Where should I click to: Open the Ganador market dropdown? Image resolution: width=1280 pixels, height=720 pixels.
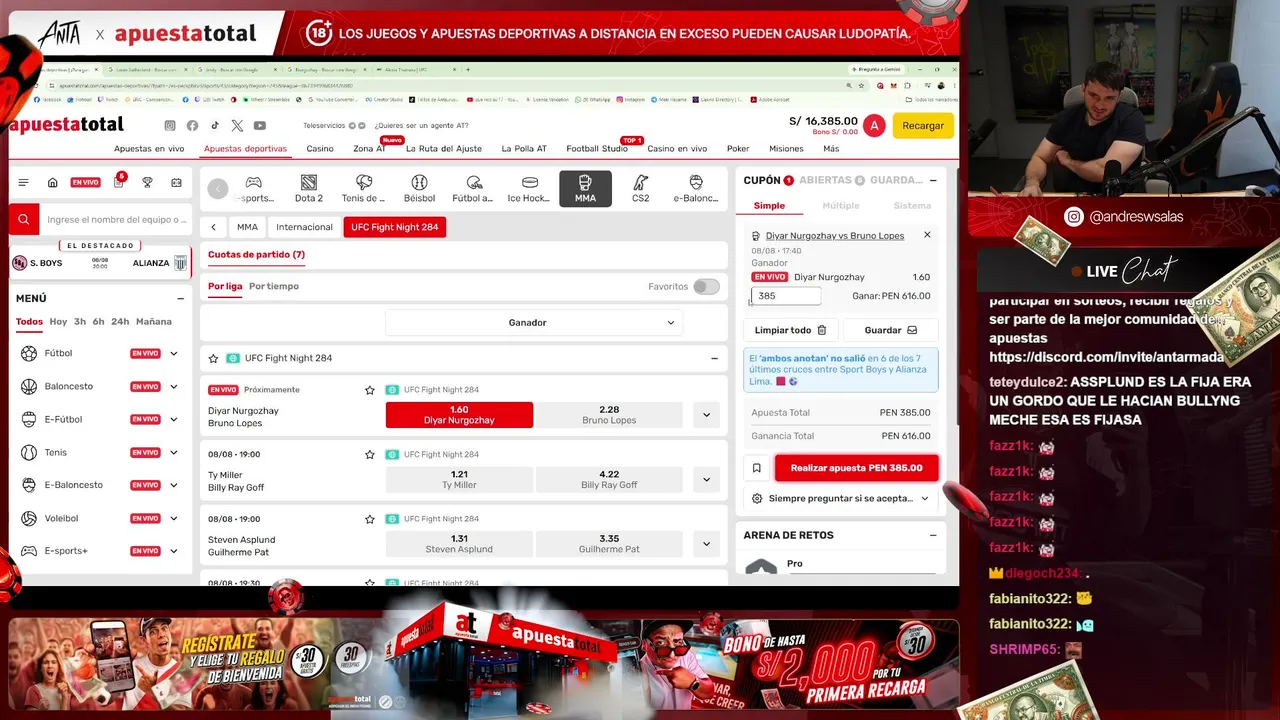click(x=535, y=322)
